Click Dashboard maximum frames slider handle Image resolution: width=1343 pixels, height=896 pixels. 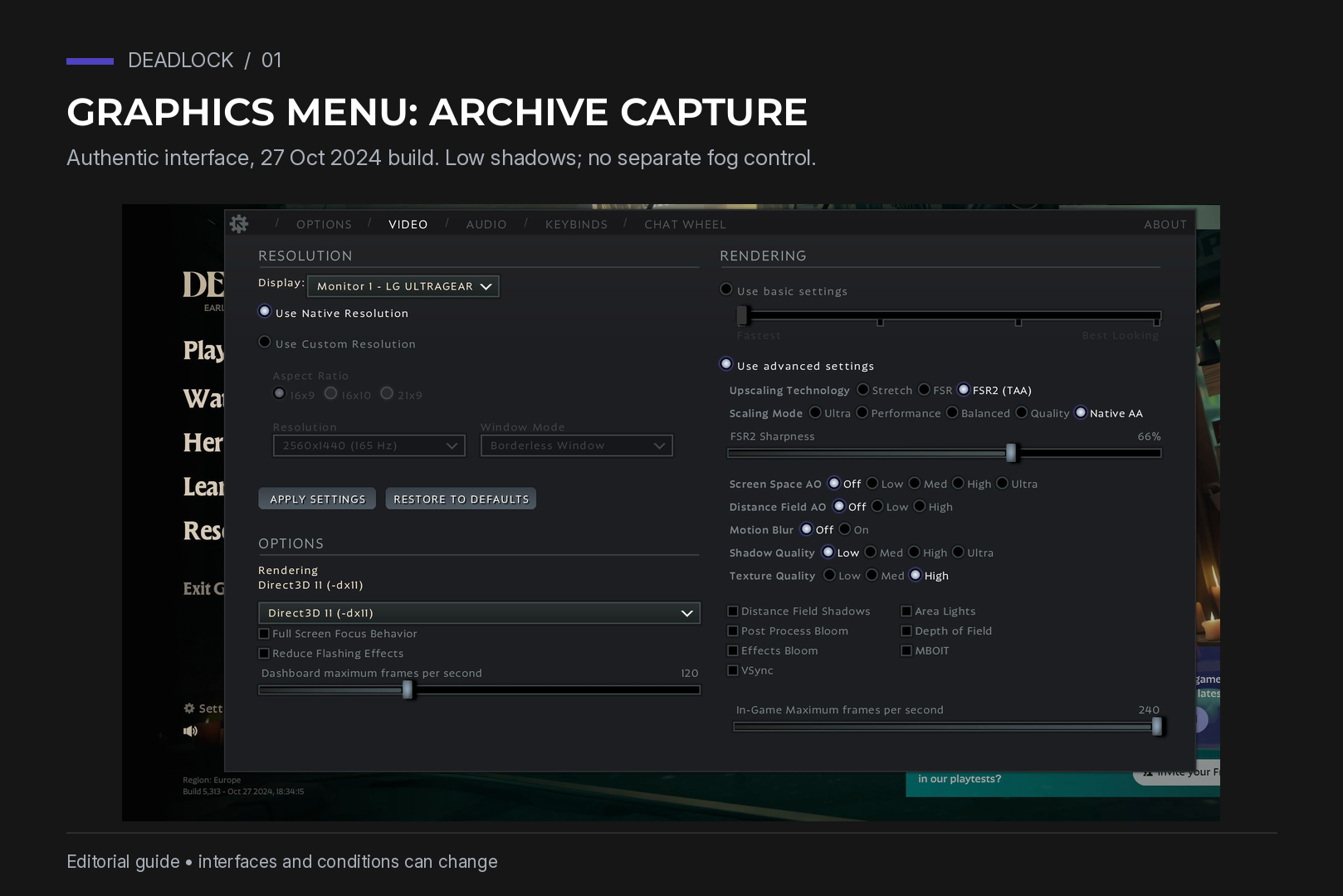[x=408, y=689]
